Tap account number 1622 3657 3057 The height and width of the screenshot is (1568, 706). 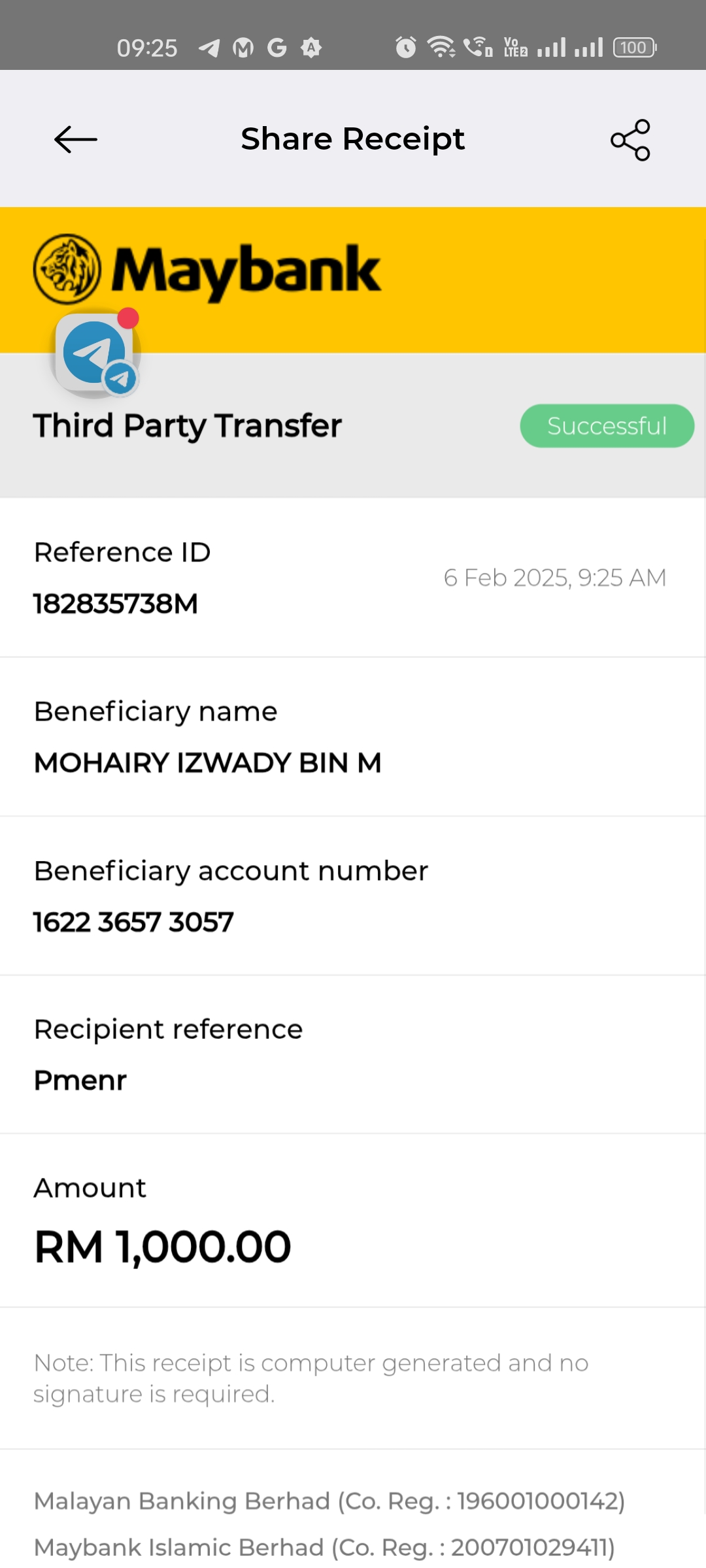[133, 922]
